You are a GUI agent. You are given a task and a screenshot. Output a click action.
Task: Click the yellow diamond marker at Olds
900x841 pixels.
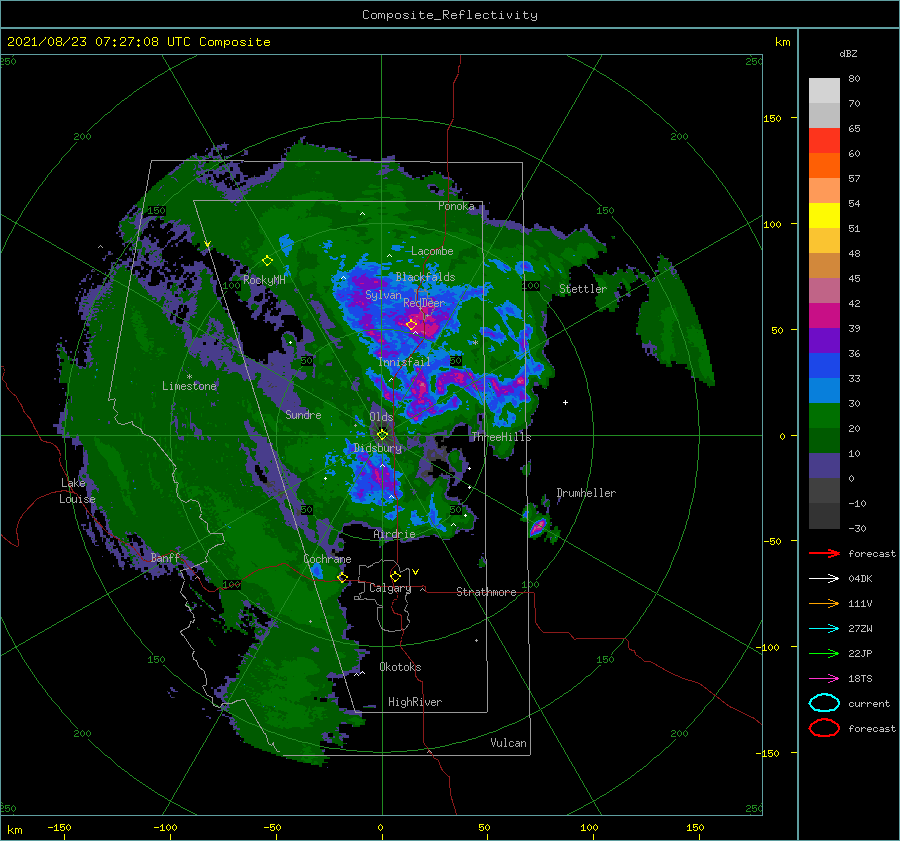pyautogui.click(x=382, y=435)
